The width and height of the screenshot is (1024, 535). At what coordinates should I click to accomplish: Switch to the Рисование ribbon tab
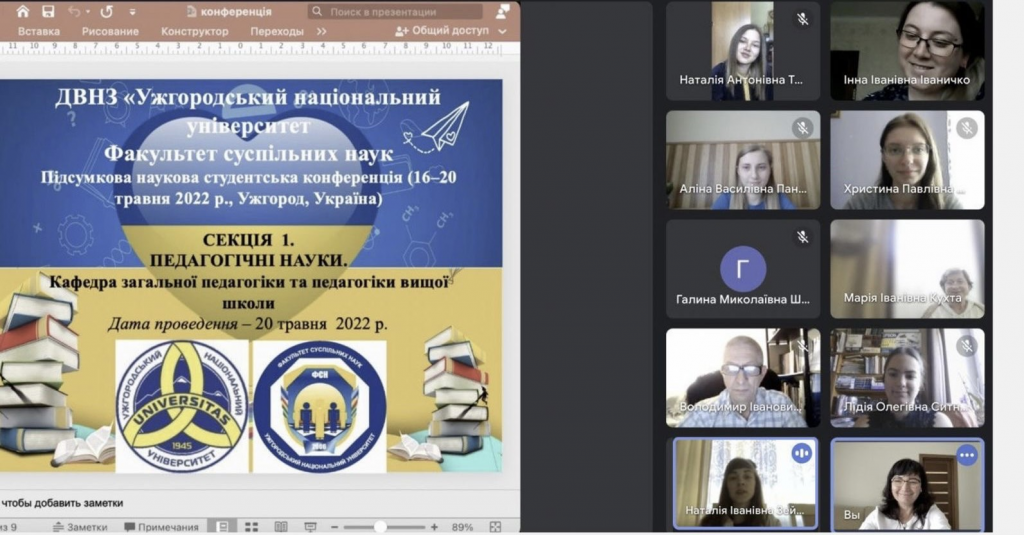pyautogui.click(x=110, y=31)
